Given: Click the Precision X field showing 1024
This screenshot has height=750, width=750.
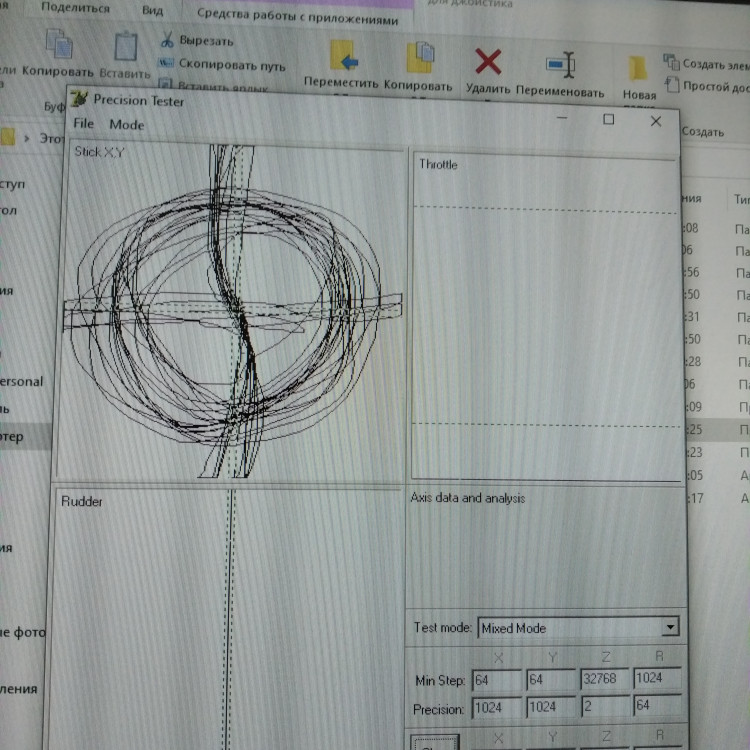Looking at the screenshot, I should click(x=496, y=708).
